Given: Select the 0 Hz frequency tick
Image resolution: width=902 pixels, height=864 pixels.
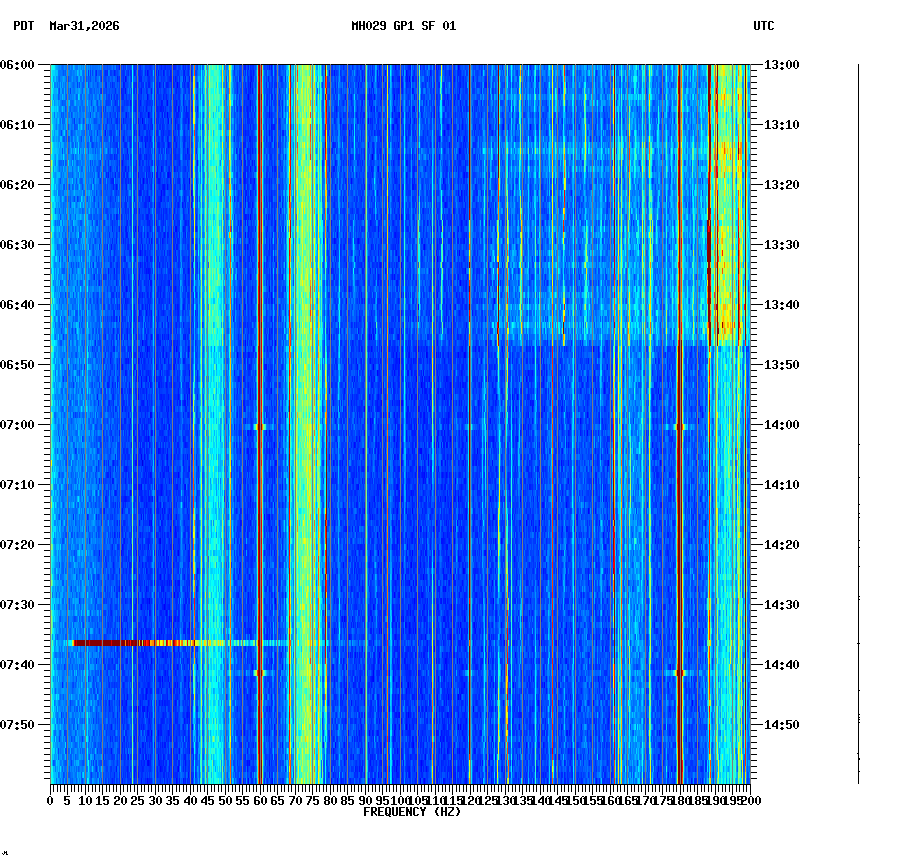Looking at the screenshot, I should (x=48, y=801).
